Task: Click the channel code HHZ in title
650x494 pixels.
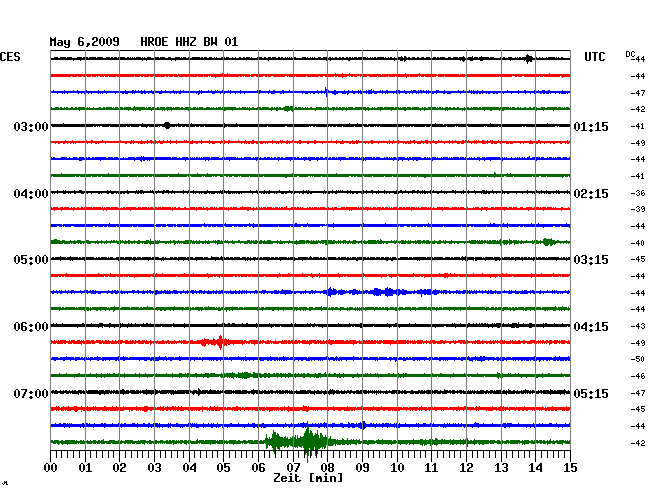Action: coord(186,42)
